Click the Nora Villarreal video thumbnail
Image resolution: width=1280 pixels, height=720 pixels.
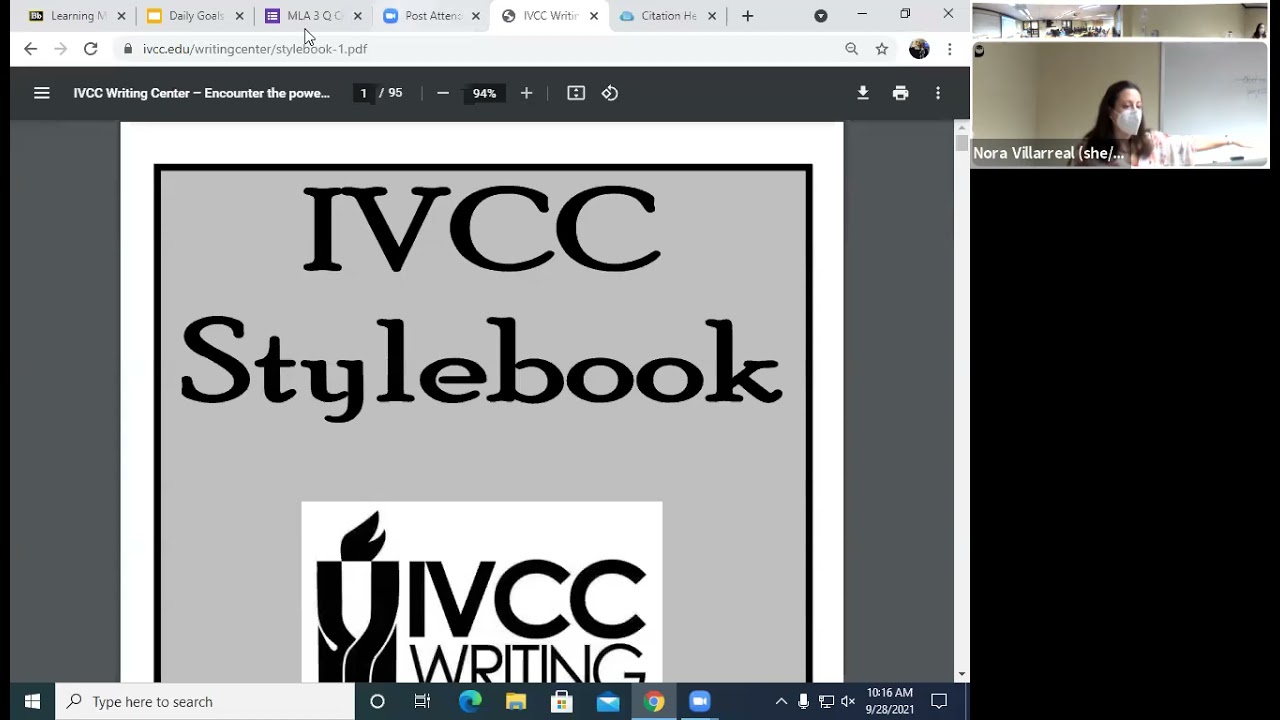[1120, 104]
